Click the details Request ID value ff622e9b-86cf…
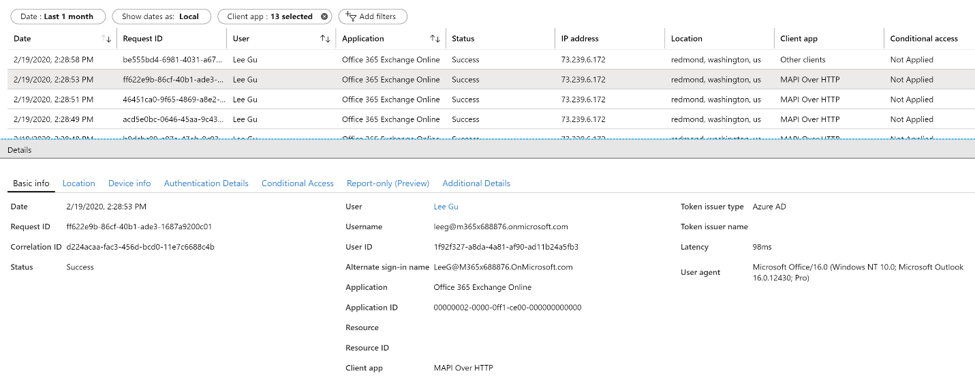The width and height of the screenshot is (975, 384). click(x=139, y=227)
